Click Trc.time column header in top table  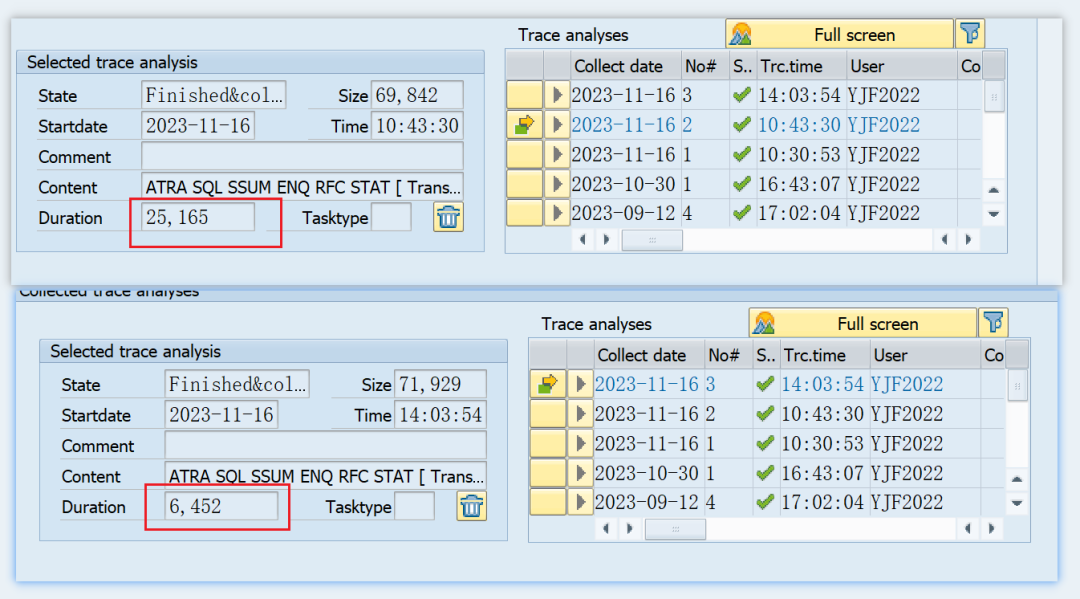(801, 66)
